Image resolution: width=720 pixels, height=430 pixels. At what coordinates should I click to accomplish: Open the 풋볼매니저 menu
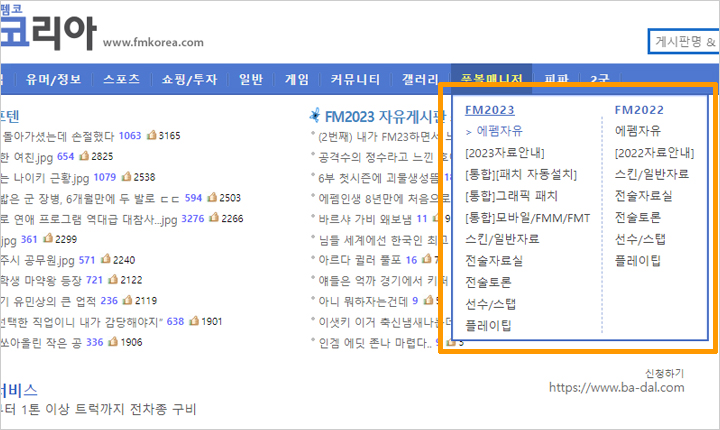click(491, 79)
